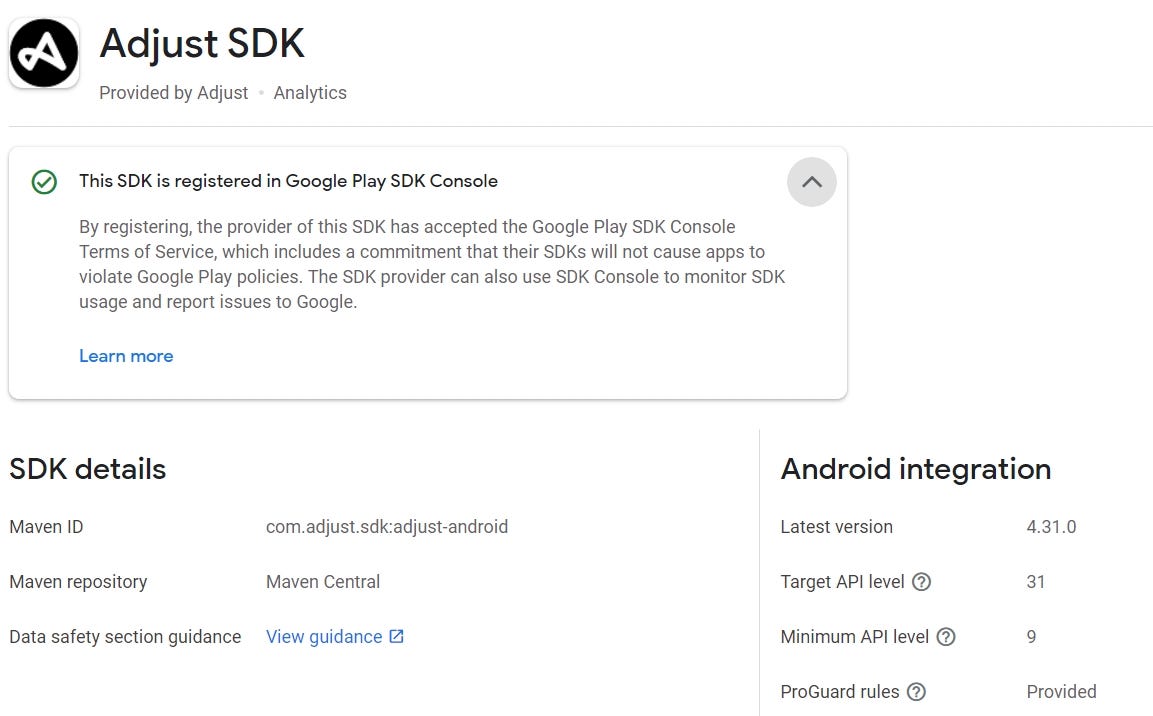Click the Maven Central repository text
This screenshot has height=716, width=1153.
320,582
